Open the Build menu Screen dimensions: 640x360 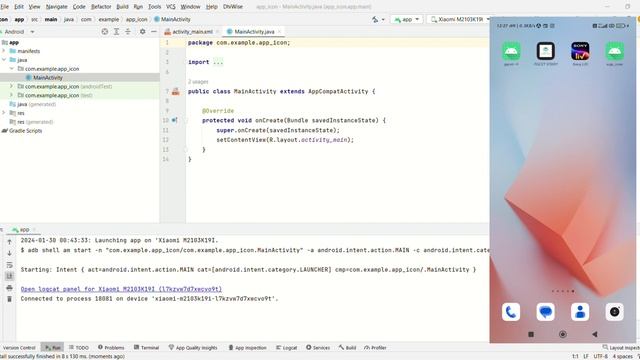click(122, 7)
